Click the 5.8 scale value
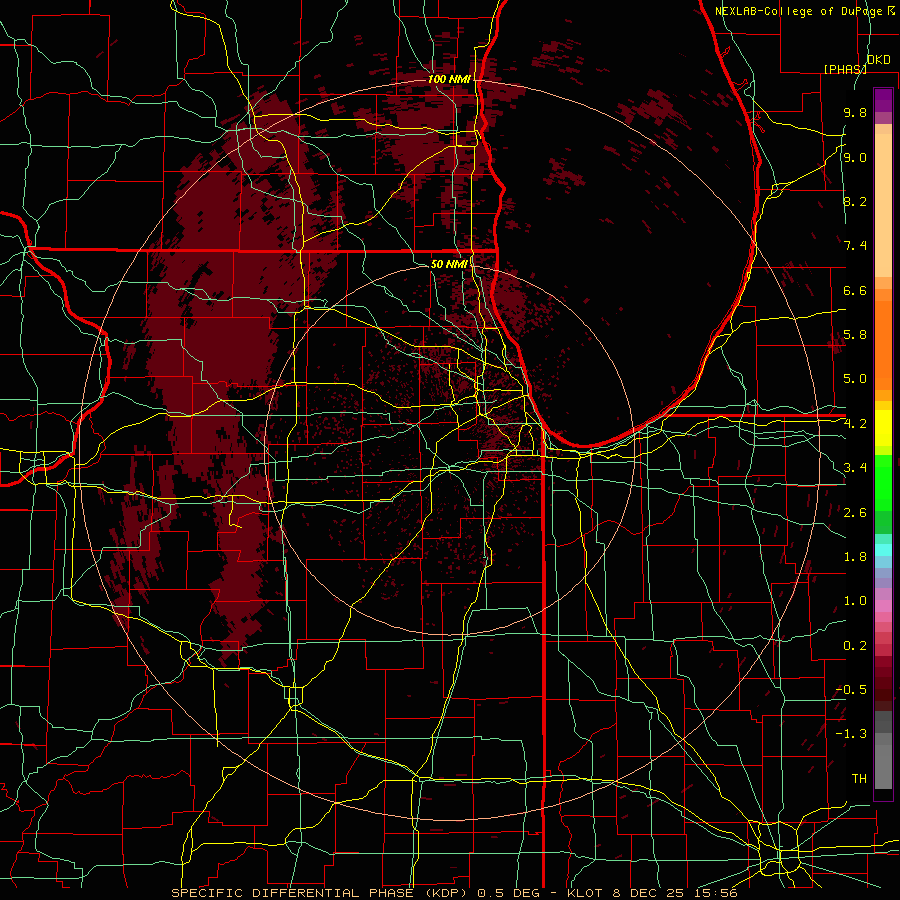 click(855, 335)
